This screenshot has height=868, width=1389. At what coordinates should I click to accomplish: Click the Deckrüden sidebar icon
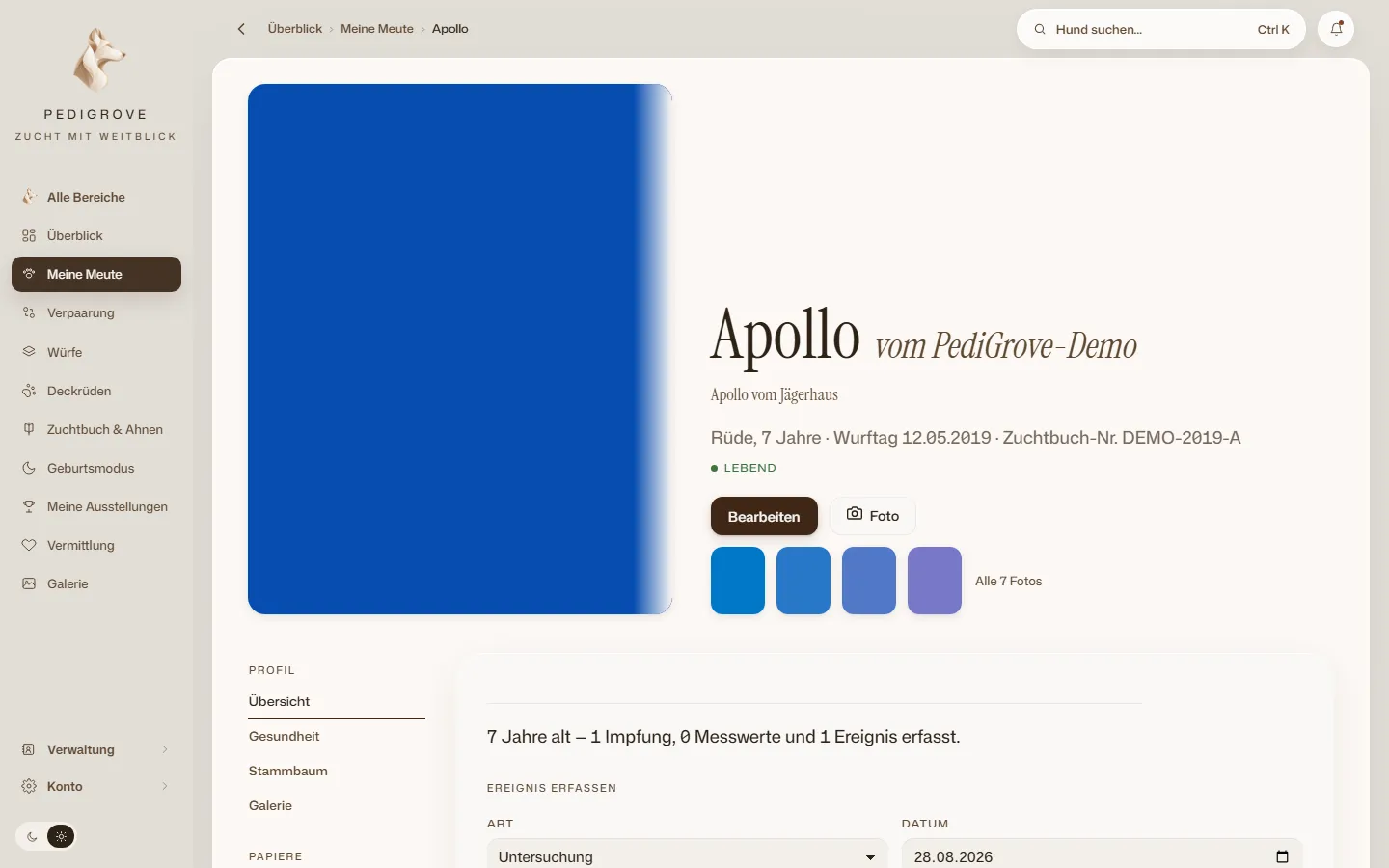coord(29,391)
